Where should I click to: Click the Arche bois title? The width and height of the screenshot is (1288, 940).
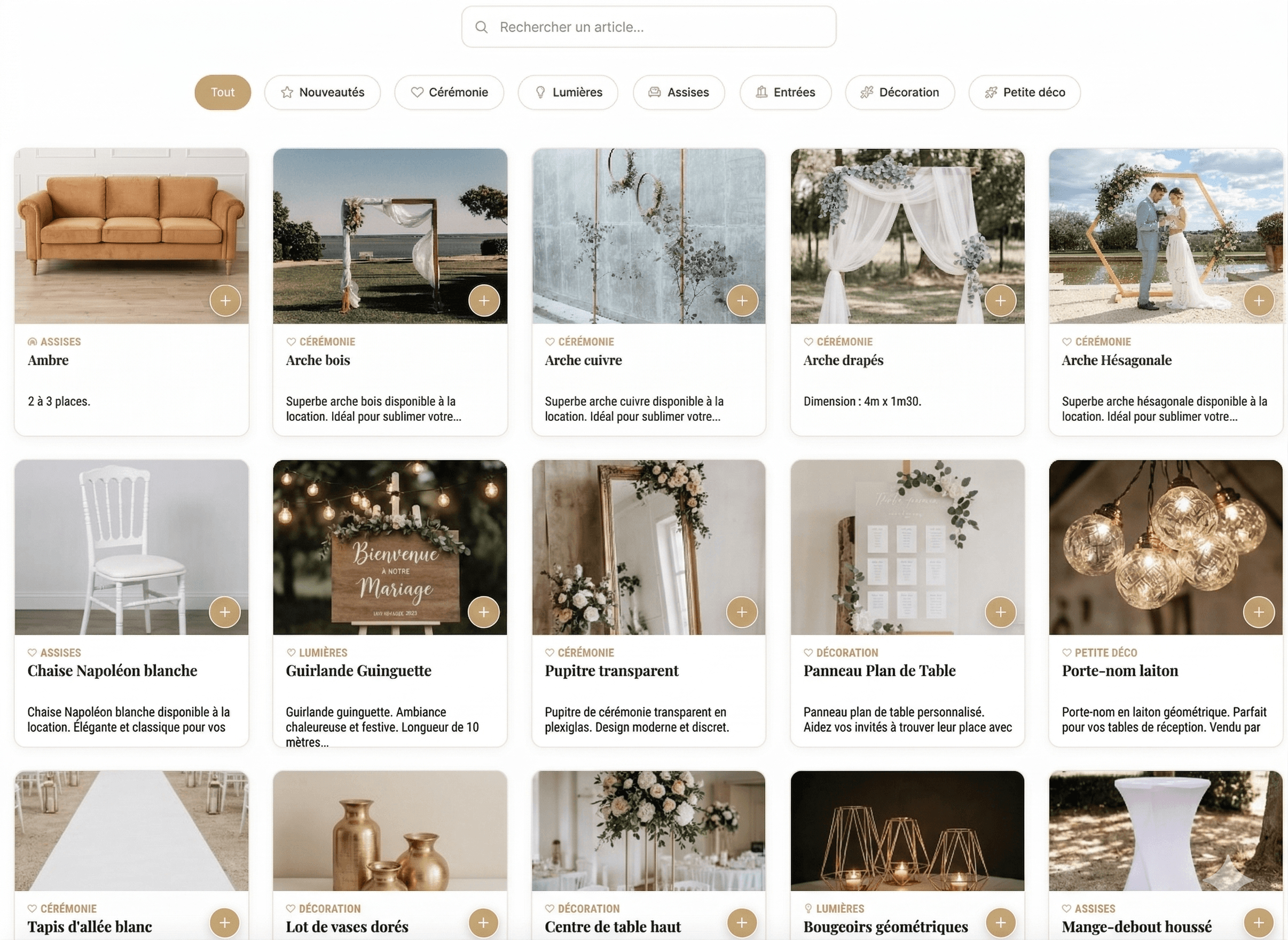[318, 360]
